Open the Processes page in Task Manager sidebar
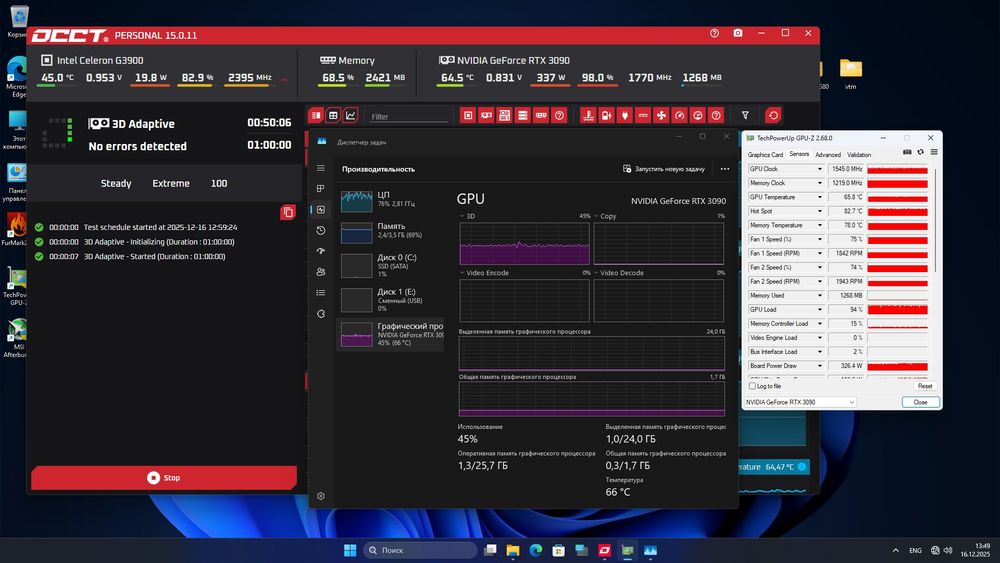 (321, 189)
